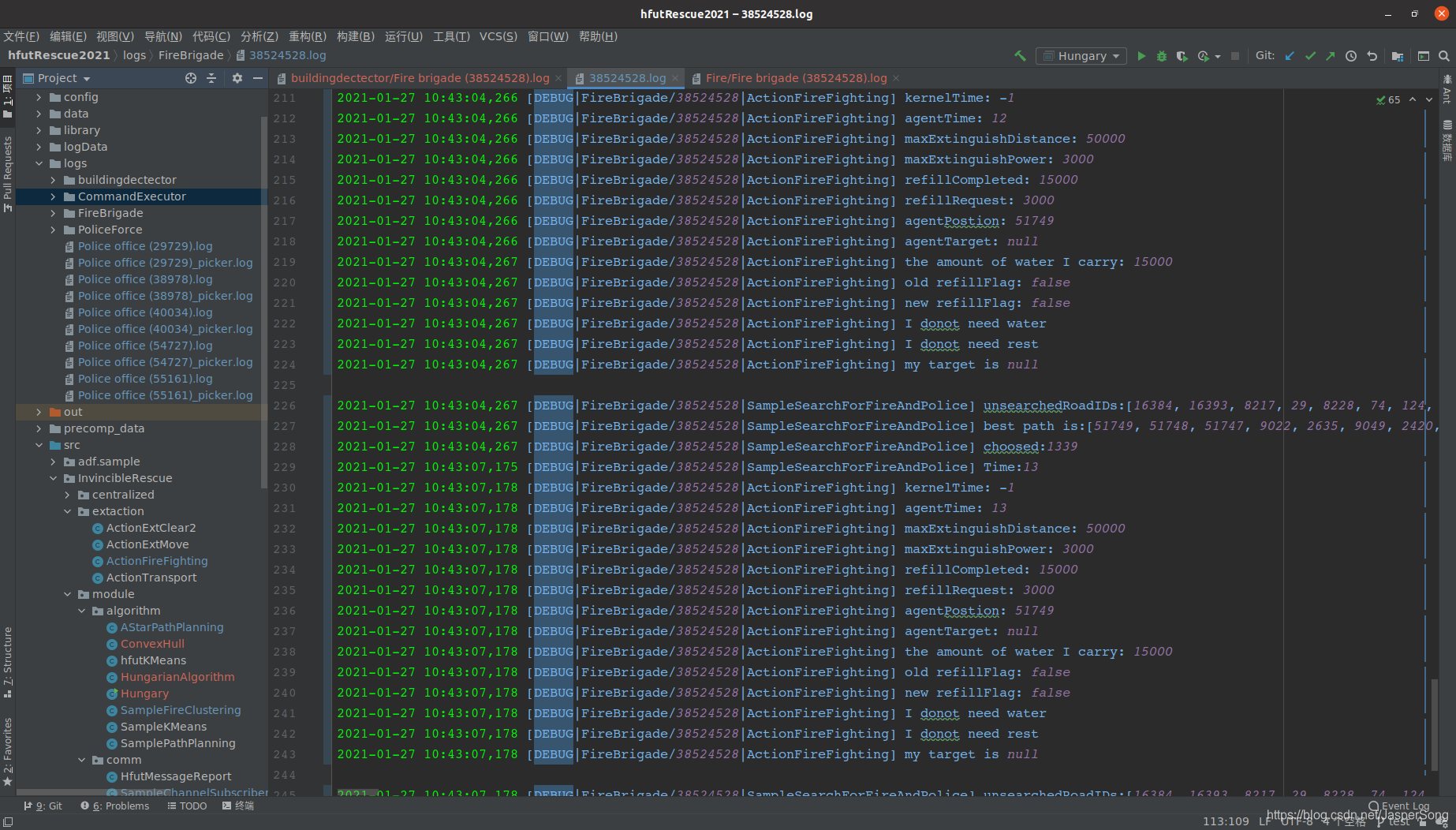The width and height of the screenshot is (1456, 830).
Task: Hide the Project tool window
Action: pos(258,78)
